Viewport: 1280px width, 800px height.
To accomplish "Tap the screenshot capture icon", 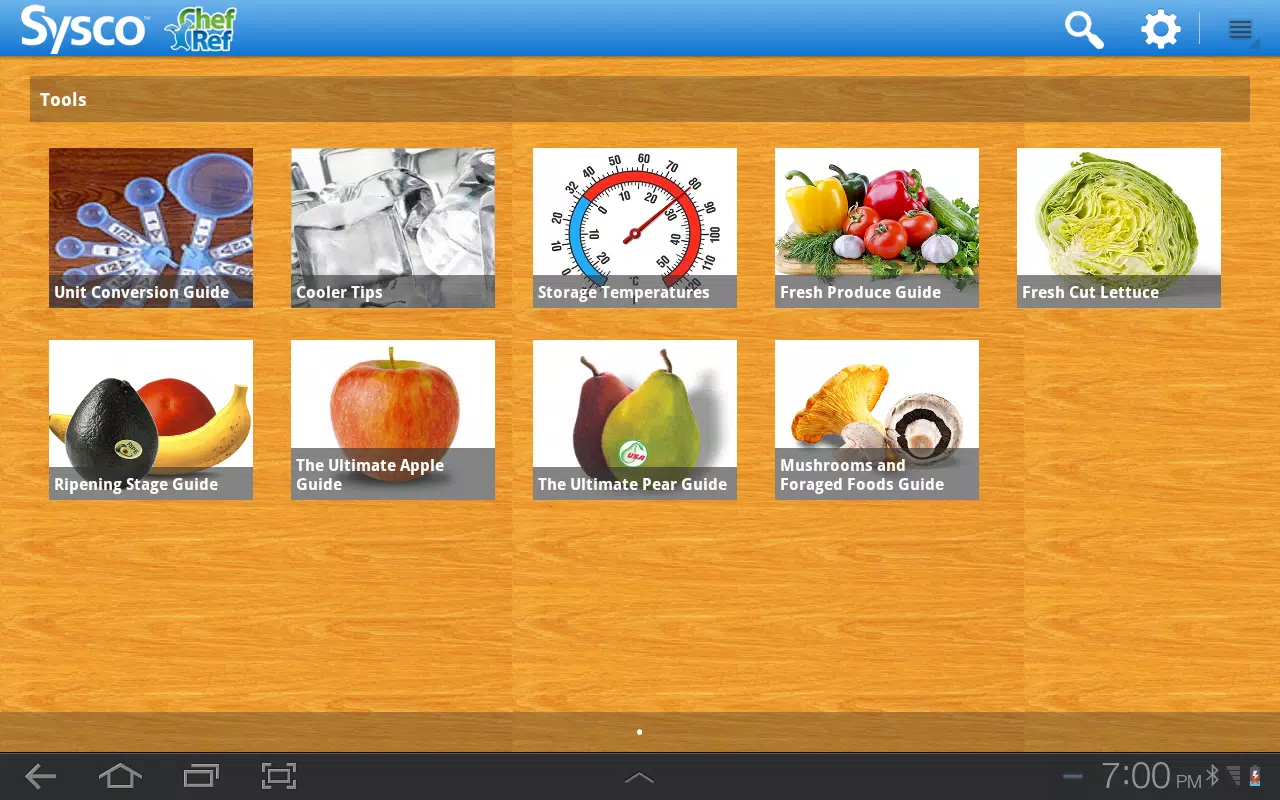I will [279, 776].
